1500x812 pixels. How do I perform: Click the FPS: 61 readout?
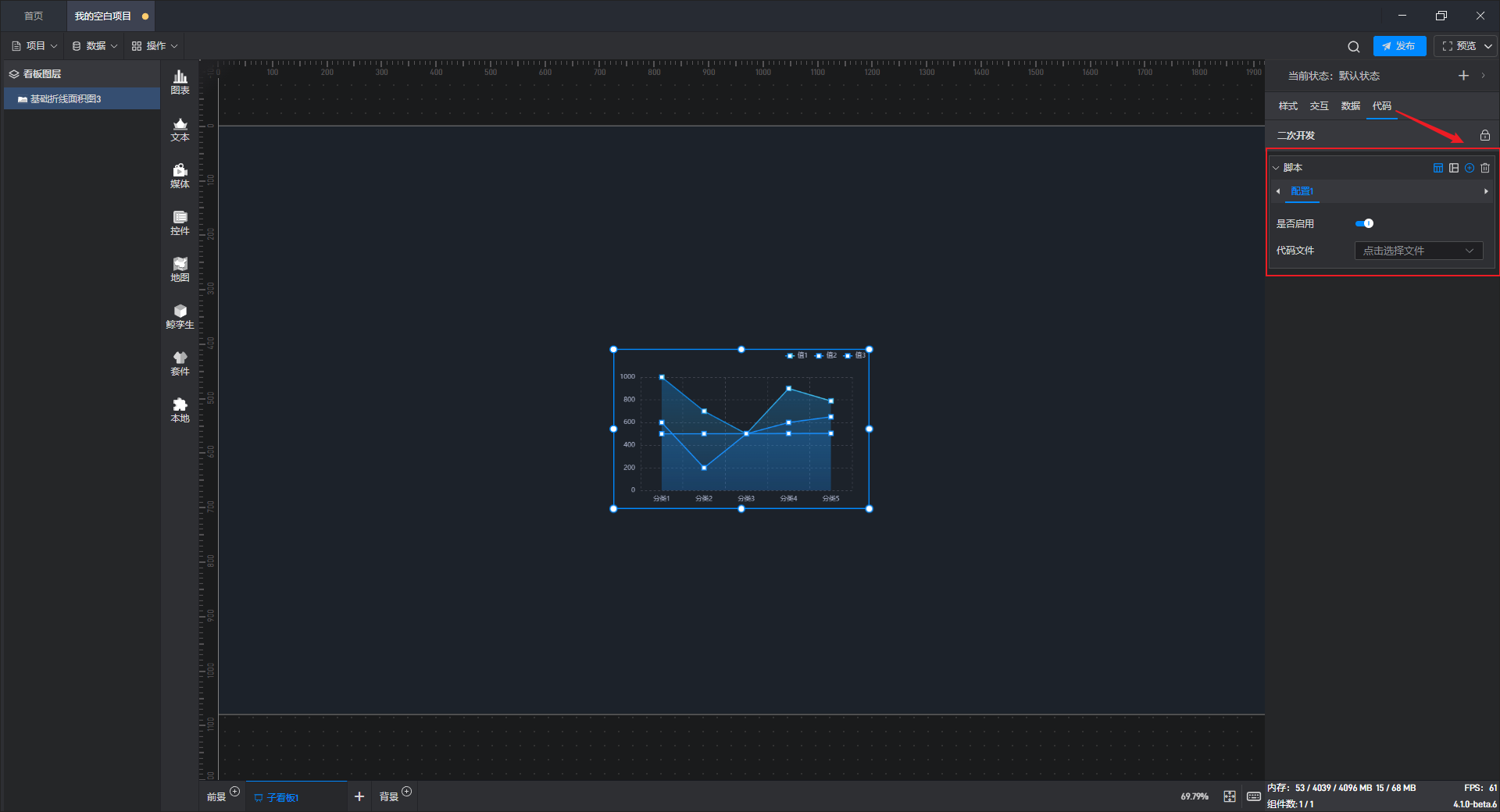click(x=1480, y=788)
